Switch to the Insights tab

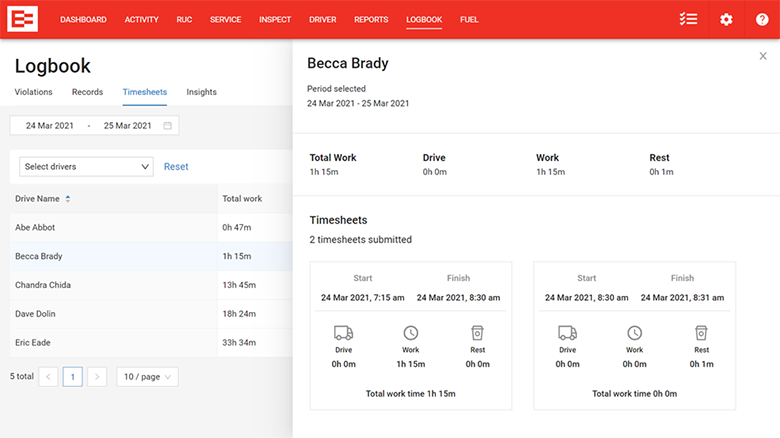tap(201, 92)
